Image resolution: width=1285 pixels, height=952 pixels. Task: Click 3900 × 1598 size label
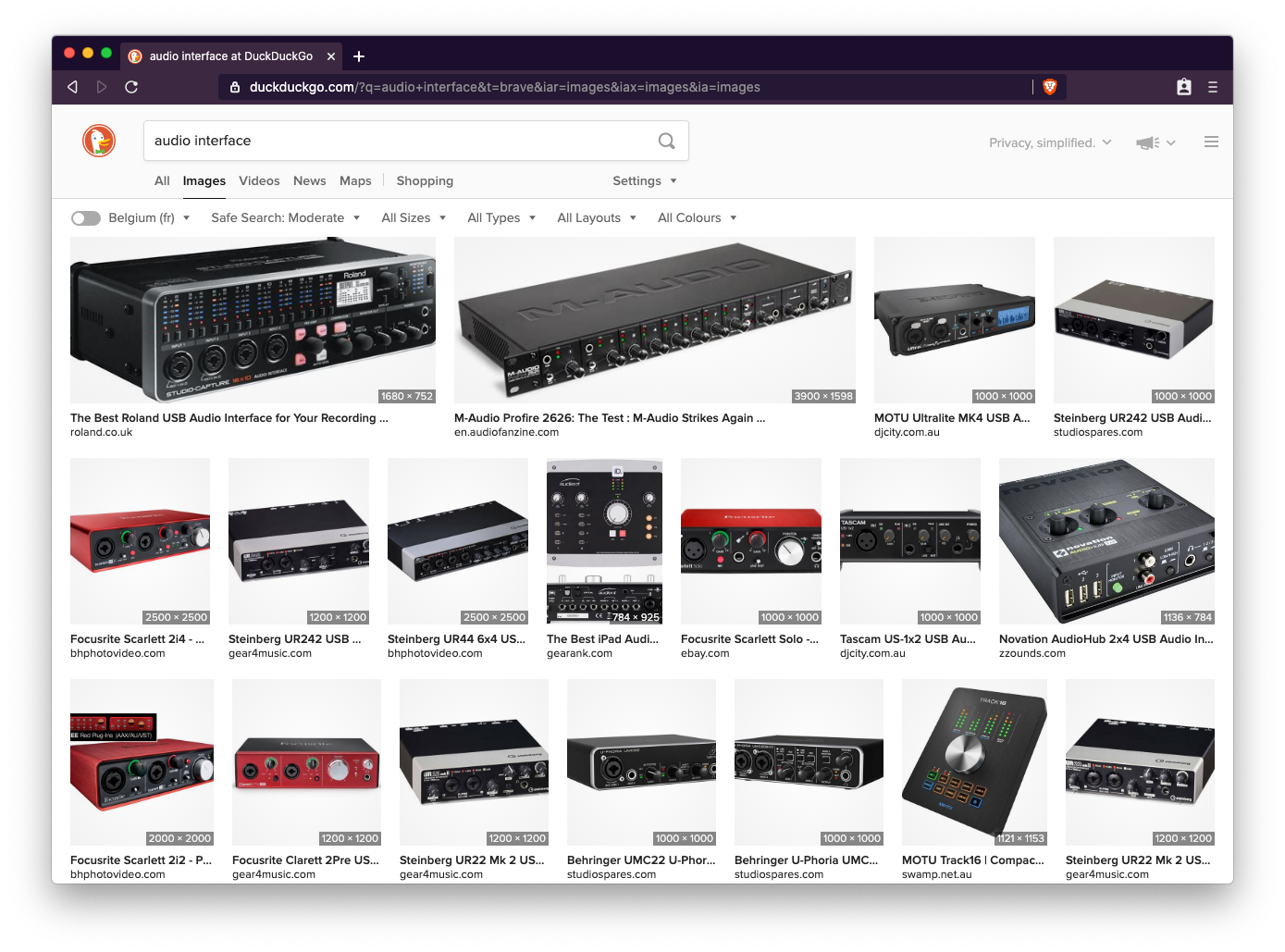pos(823,396)
